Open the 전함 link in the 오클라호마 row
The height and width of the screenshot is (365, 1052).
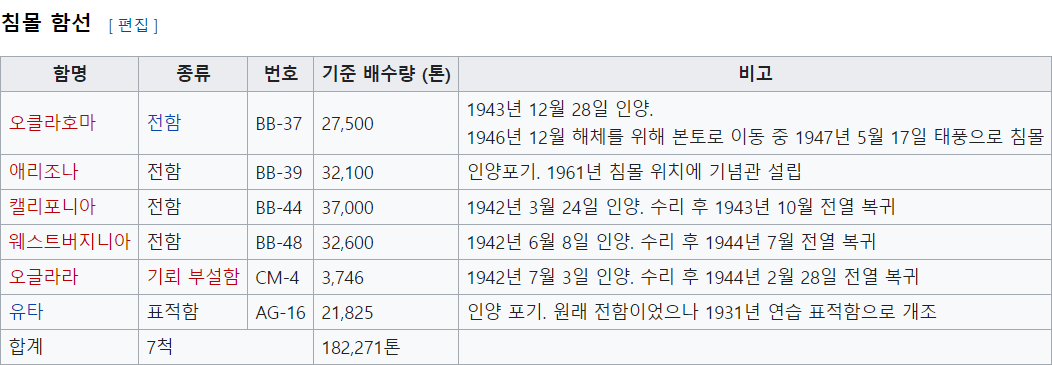pyautogui.click(x=164, y=123)
